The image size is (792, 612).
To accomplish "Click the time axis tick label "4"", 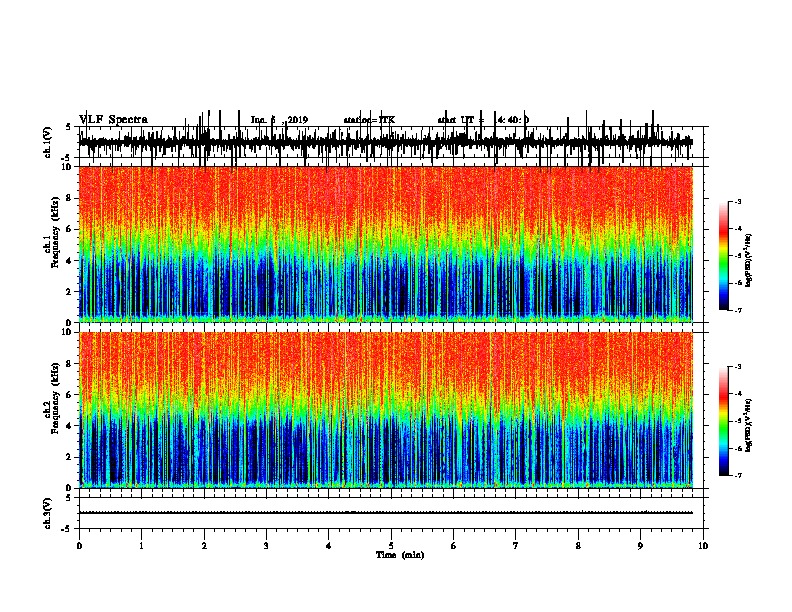I will (x=329, y=546).
